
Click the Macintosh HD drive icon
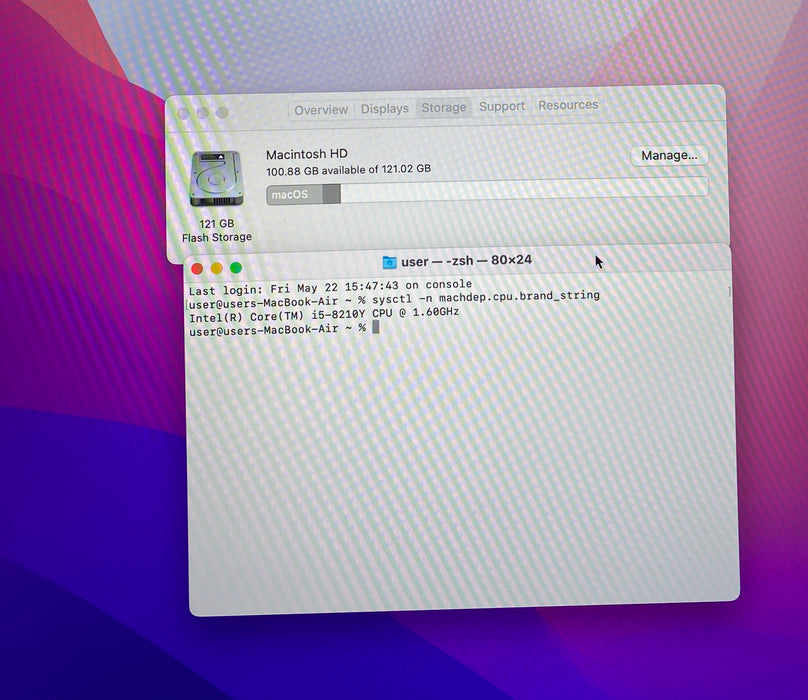216,178
